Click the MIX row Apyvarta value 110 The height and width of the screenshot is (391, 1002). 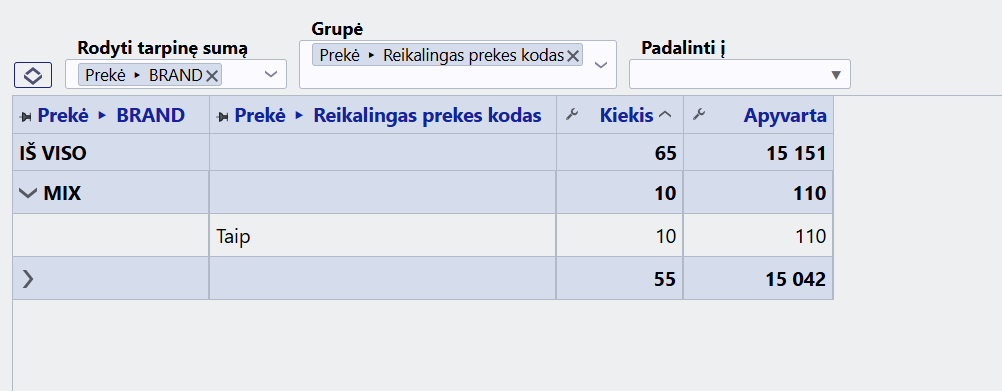pyautogui.click(x=811, y=193)
